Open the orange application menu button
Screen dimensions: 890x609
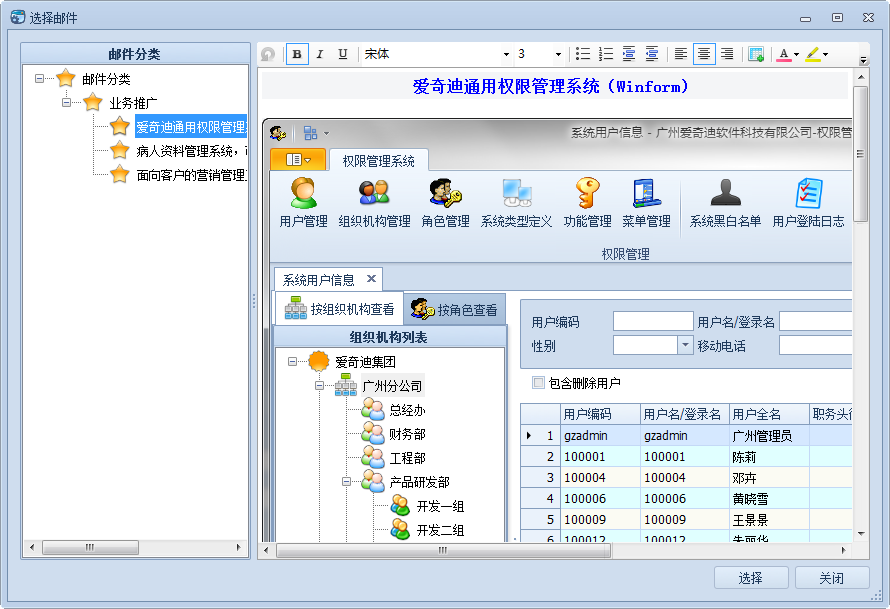298,159
